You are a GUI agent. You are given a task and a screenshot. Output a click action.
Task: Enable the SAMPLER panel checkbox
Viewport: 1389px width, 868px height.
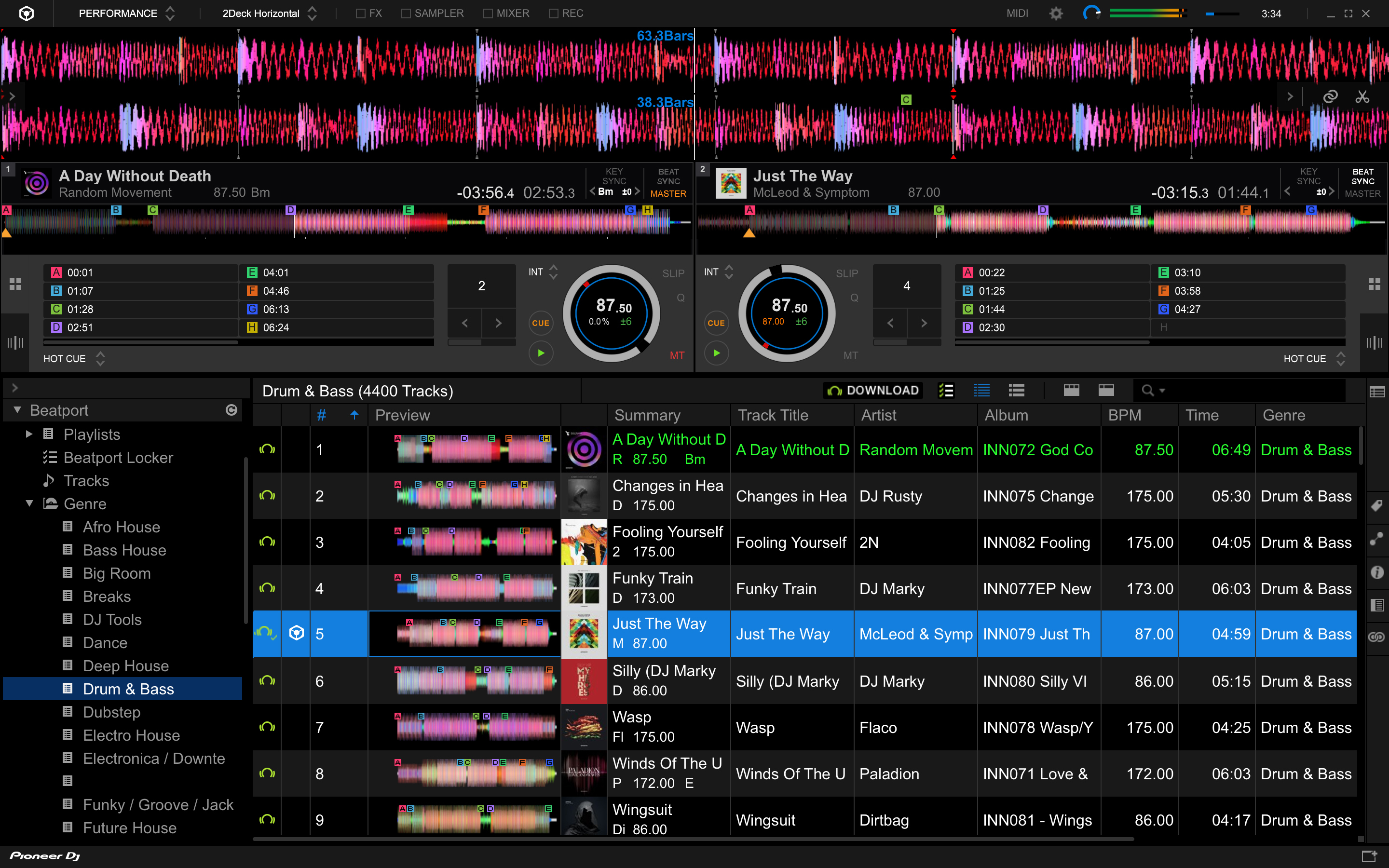[406, 13]
